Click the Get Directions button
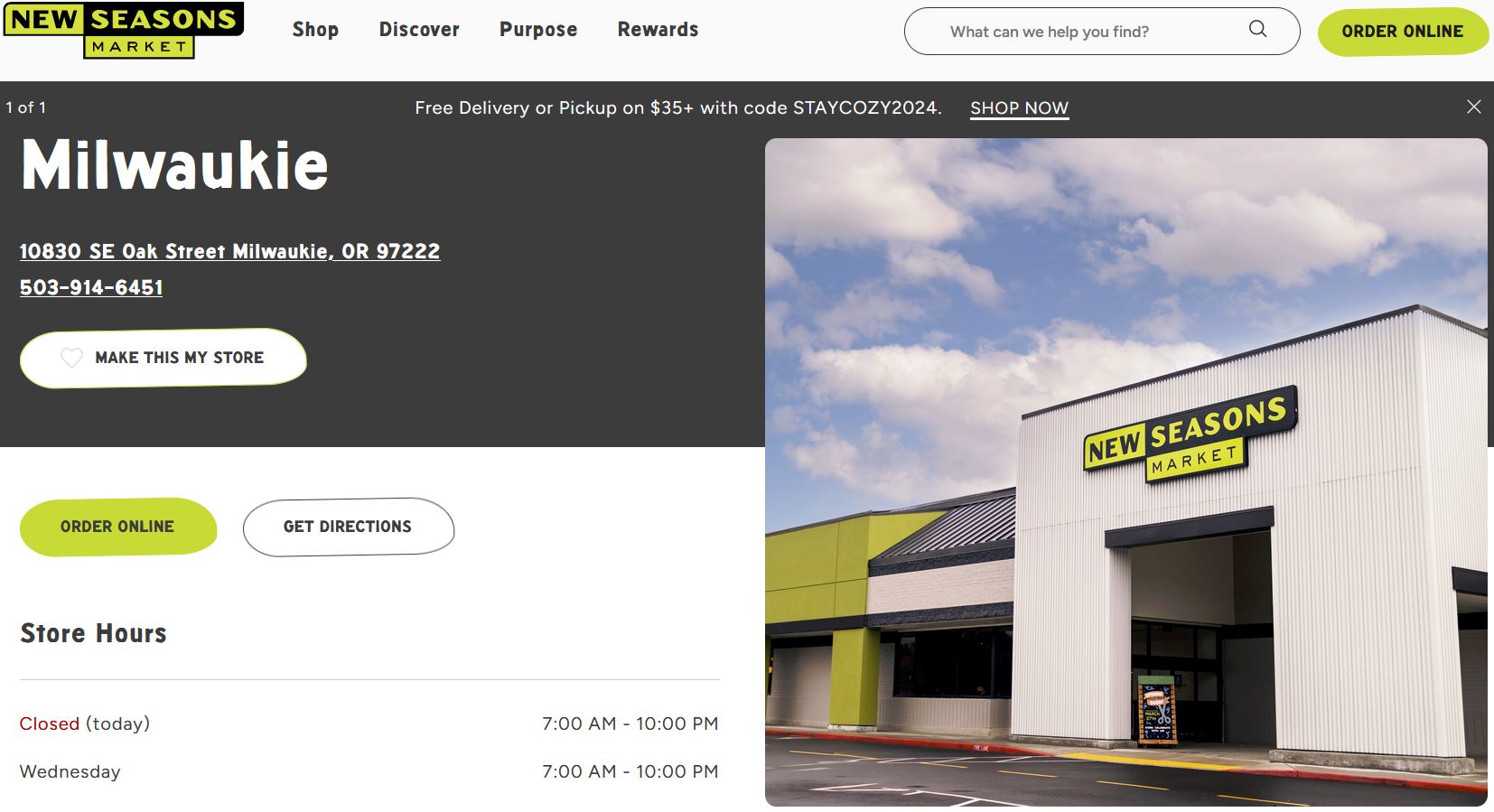 pyautogui.click(x=349, y=527)
